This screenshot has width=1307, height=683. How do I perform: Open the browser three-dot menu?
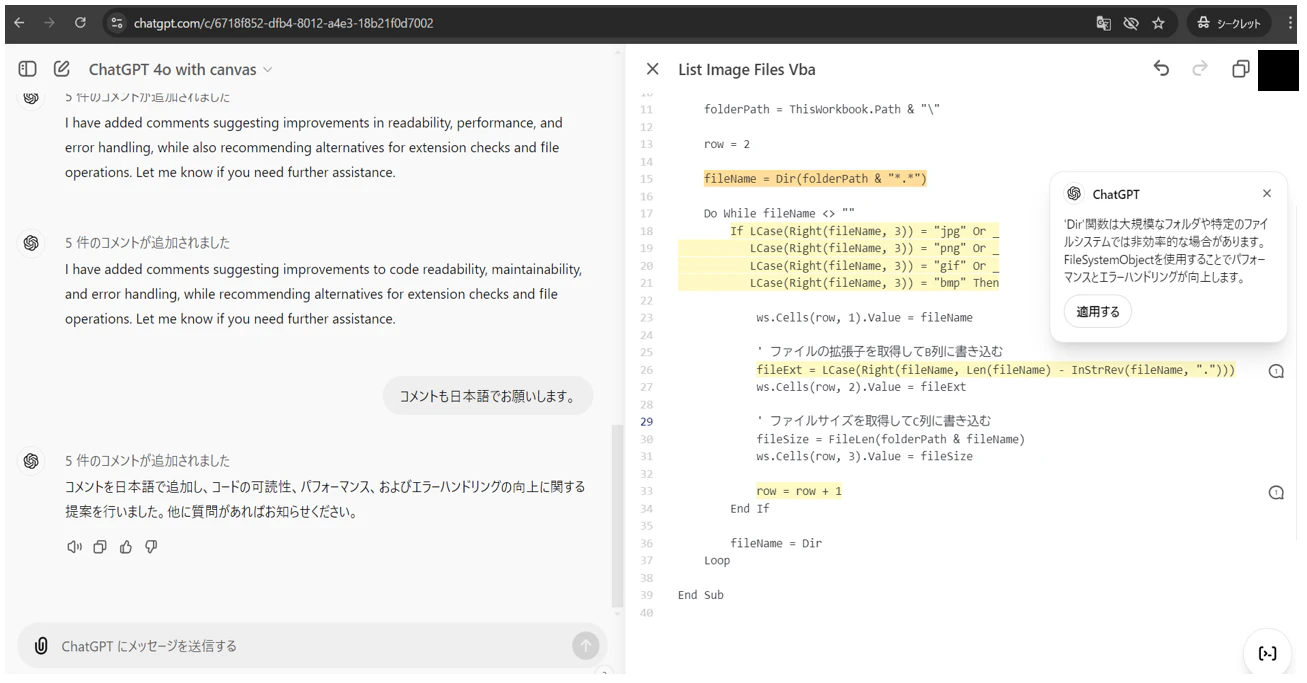(x=1290, y=22)
